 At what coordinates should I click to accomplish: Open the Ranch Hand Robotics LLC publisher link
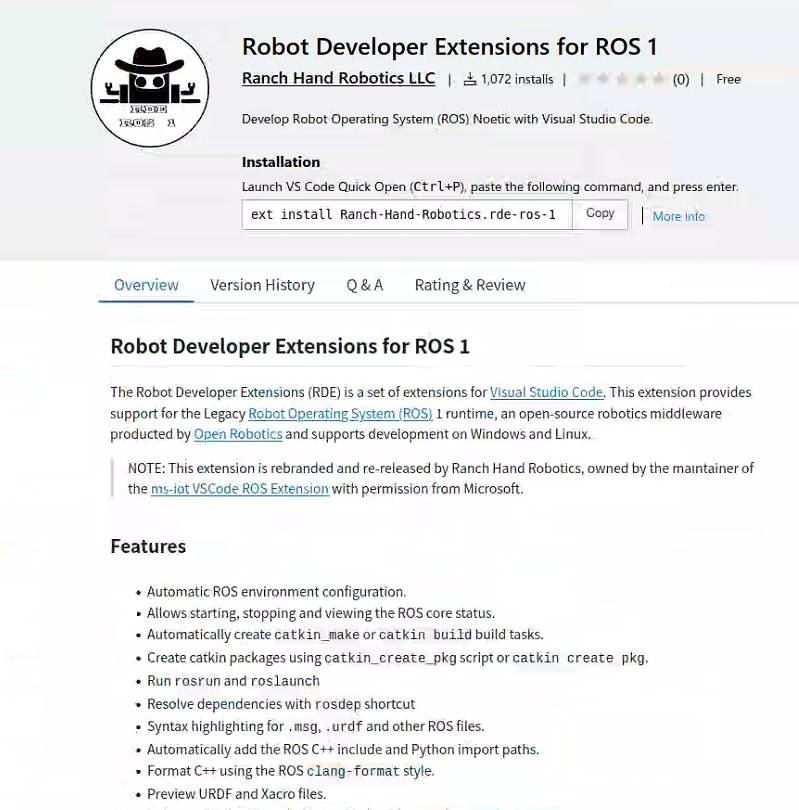pyautogui.click(x=338, y=78)
